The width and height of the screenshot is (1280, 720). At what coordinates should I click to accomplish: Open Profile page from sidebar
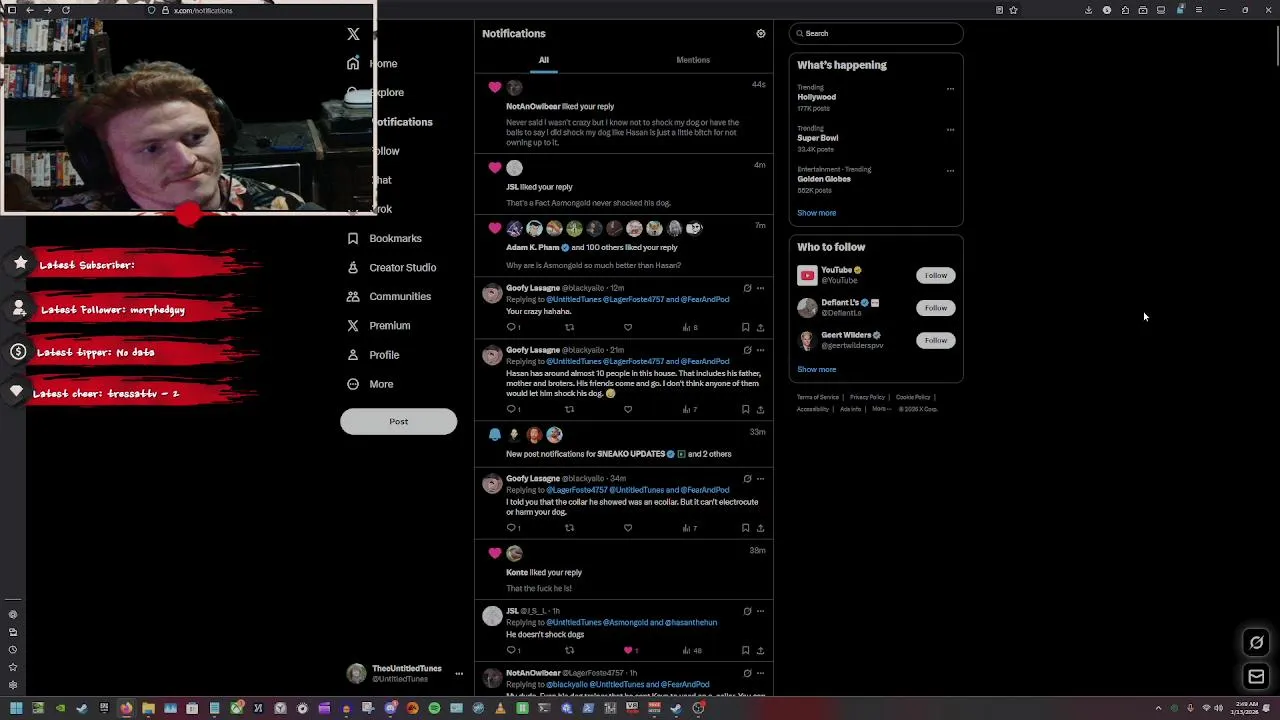(373, 355)
